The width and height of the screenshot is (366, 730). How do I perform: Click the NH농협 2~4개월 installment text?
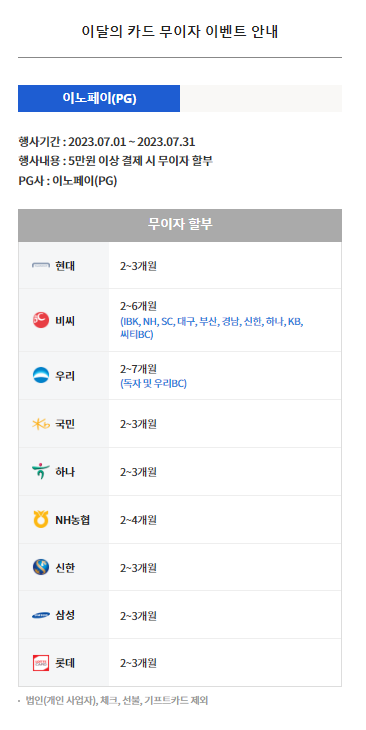[x=138, y=520]
